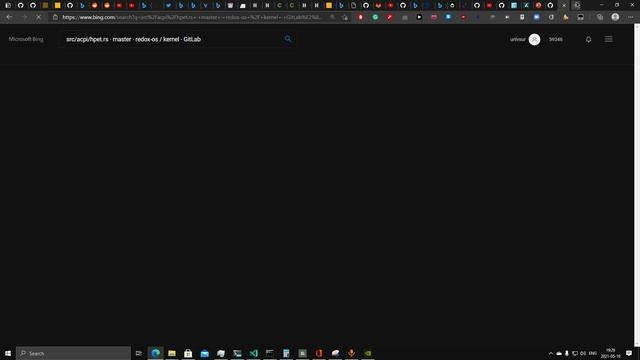
Task: Open the black play-button extension
Action: 419,17
